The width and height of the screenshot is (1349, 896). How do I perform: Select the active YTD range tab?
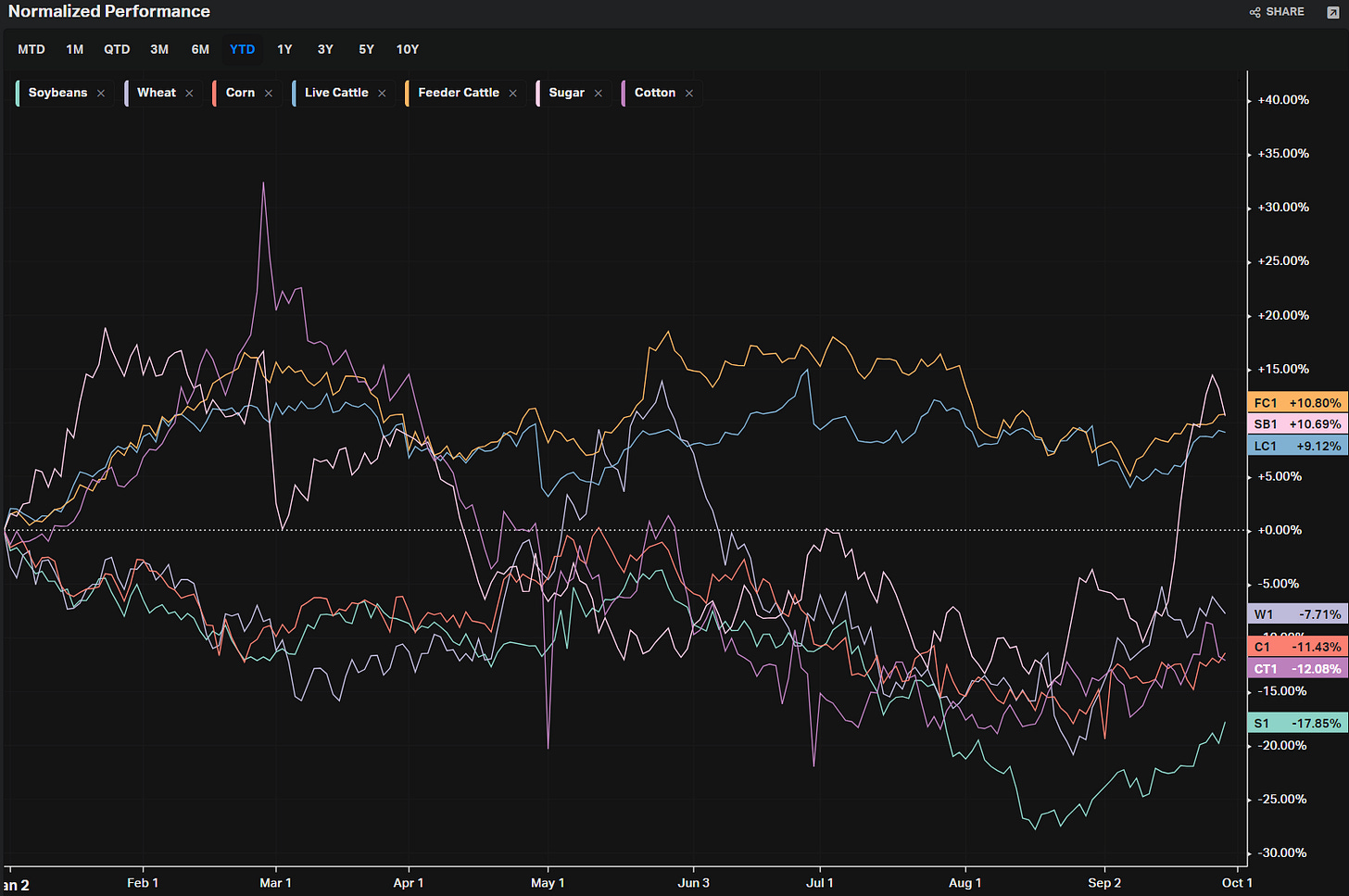[243, 49]
